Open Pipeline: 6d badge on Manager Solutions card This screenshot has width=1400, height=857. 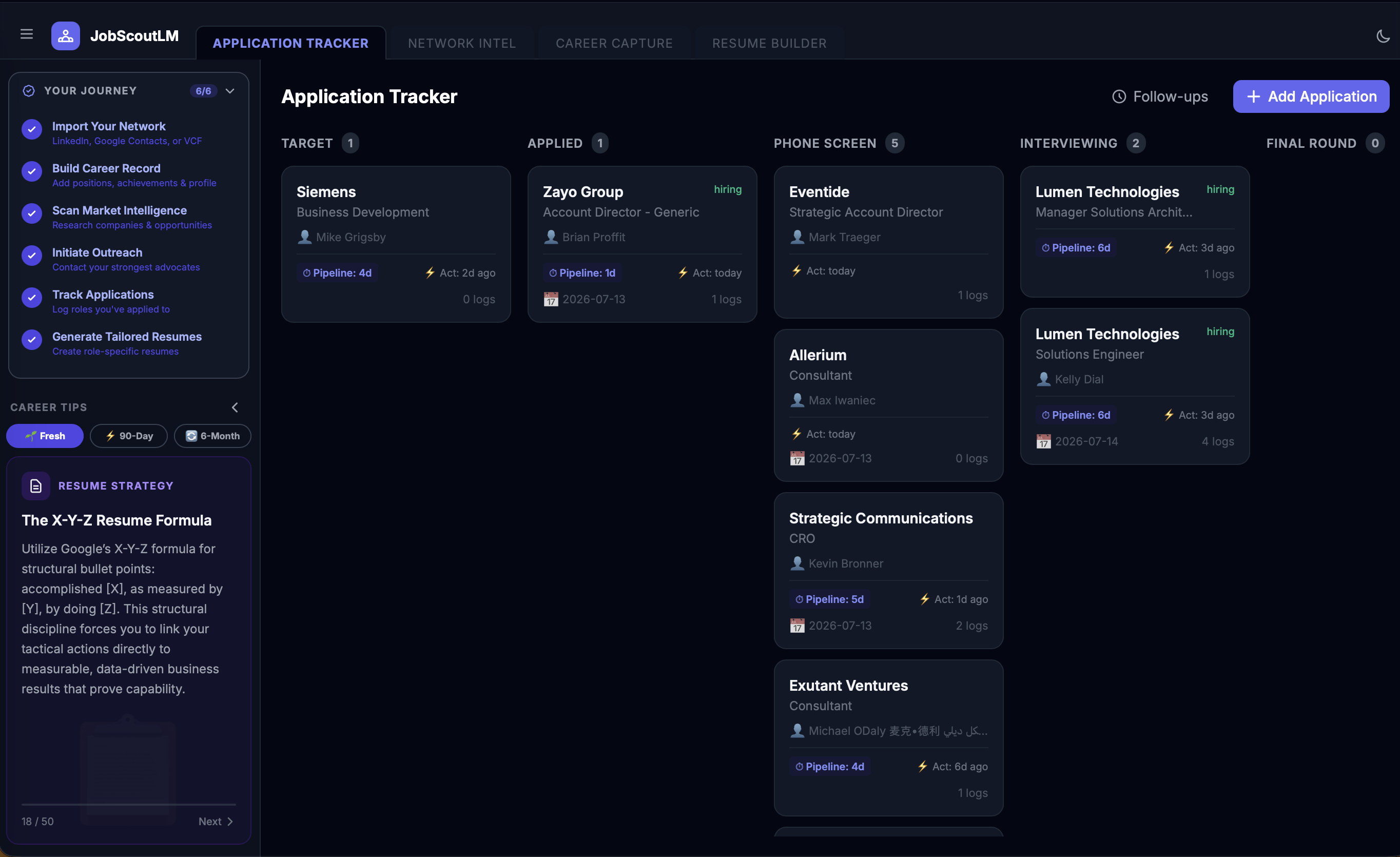click(1076, 248)
